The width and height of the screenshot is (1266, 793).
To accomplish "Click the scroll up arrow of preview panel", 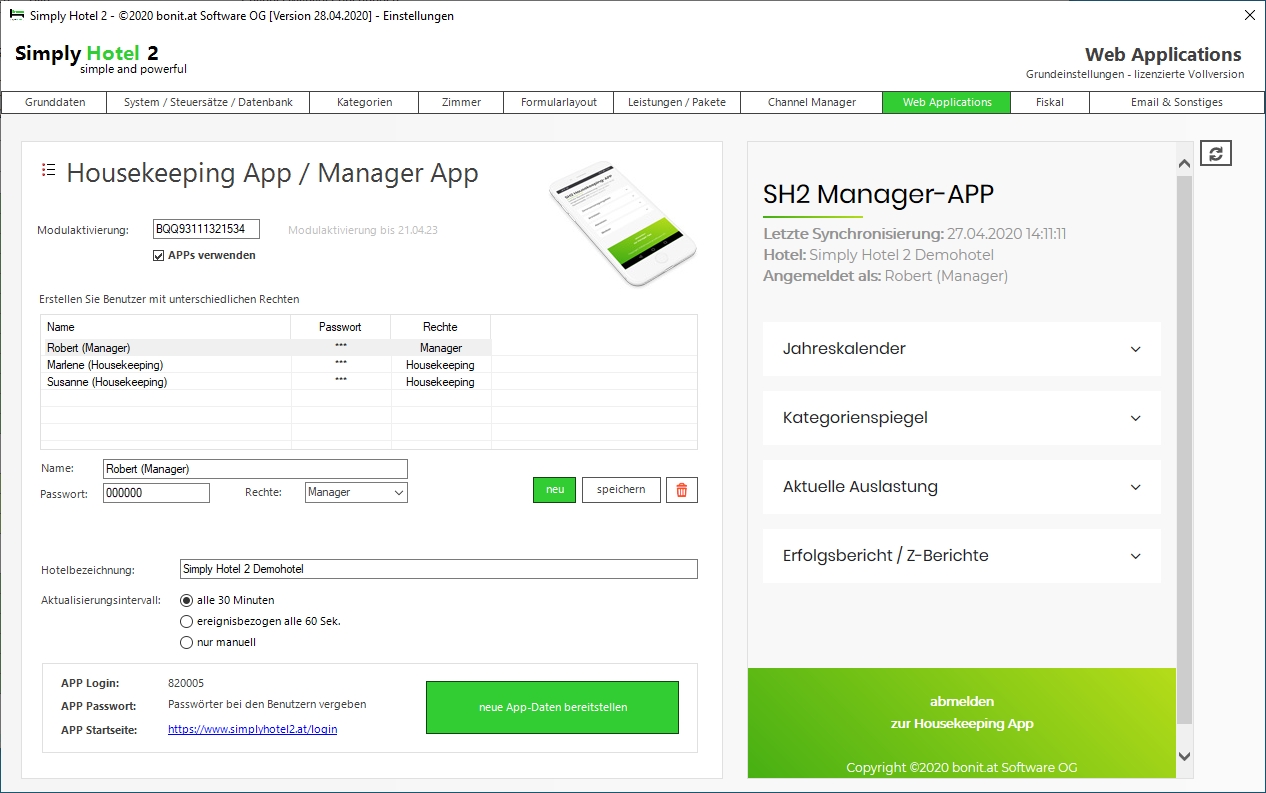I will [x=1184, y=163].
